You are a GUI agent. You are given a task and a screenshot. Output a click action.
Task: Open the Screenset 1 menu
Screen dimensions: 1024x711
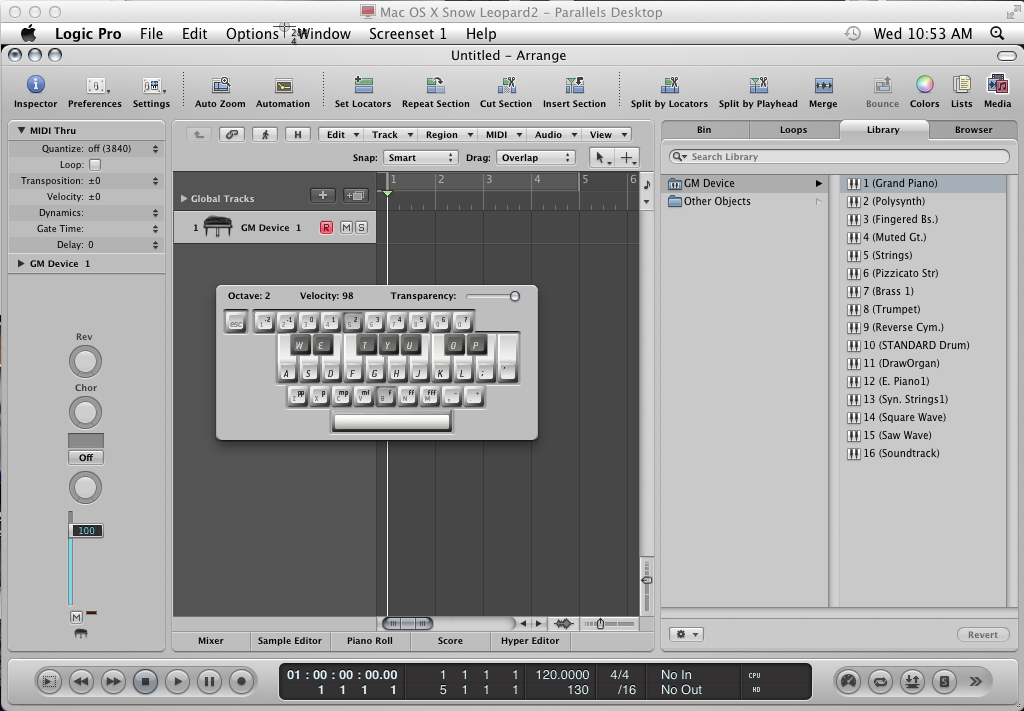coord(408,34)
